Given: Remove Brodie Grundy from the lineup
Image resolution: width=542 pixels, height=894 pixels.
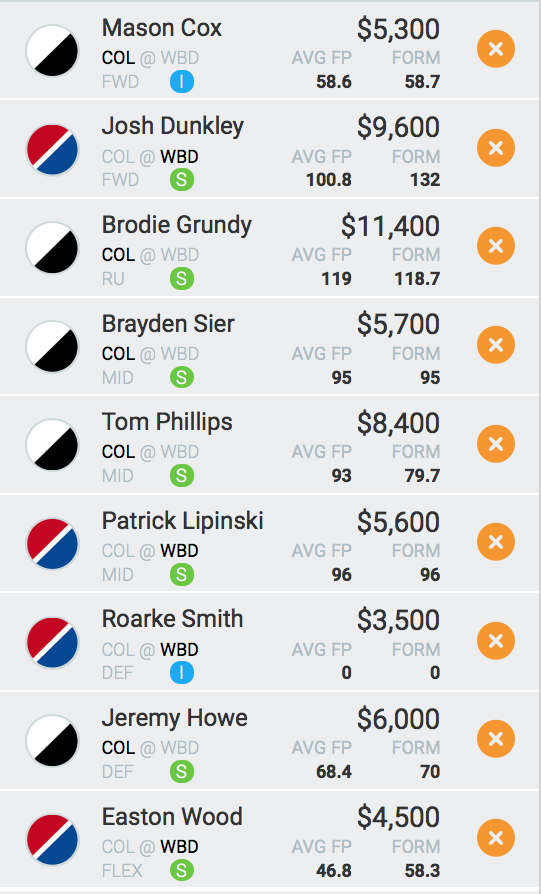Looking at the screenshot, I should (x=496, y=246).
